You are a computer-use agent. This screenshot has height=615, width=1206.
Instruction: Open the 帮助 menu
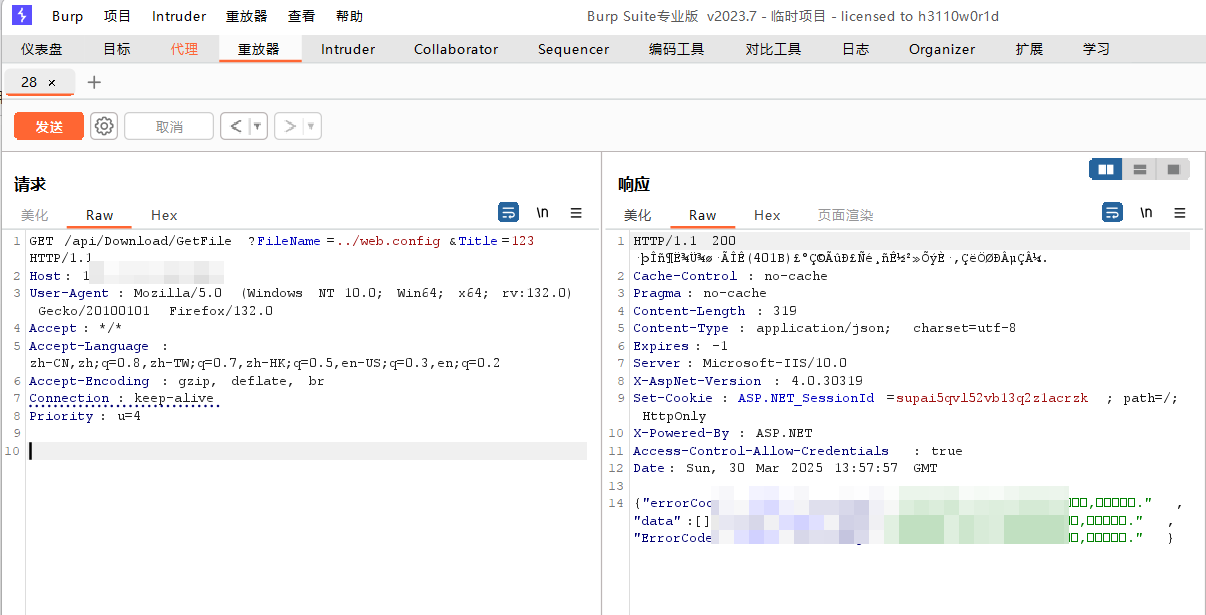click(350, 16)
